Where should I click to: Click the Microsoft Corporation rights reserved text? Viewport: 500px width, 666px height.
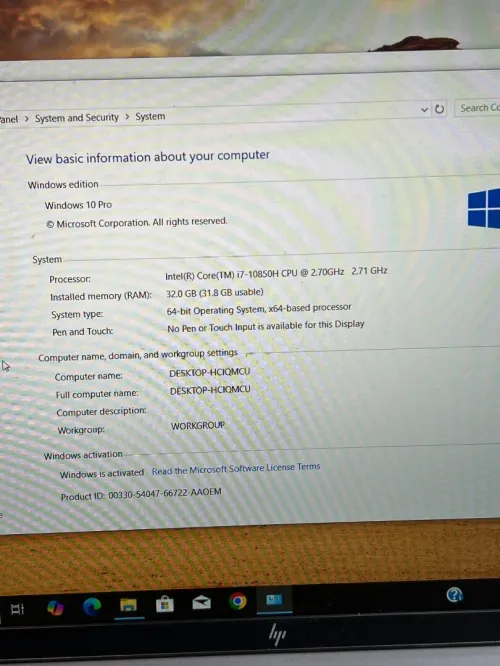tap(137, 222)
